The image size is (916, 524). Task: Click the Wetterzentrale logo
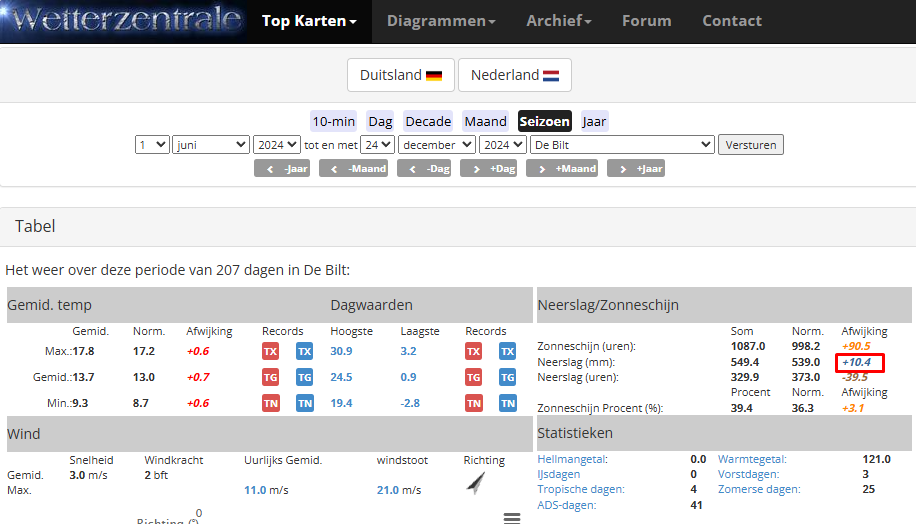(x=123, y=21)
